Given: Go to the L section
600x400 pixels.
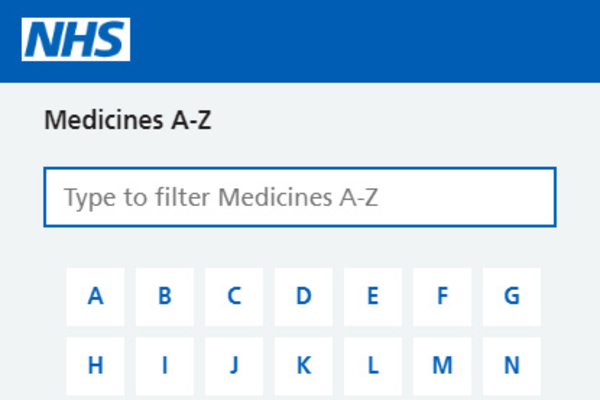Looking at the screenshot, I should (x=372, y=366).
